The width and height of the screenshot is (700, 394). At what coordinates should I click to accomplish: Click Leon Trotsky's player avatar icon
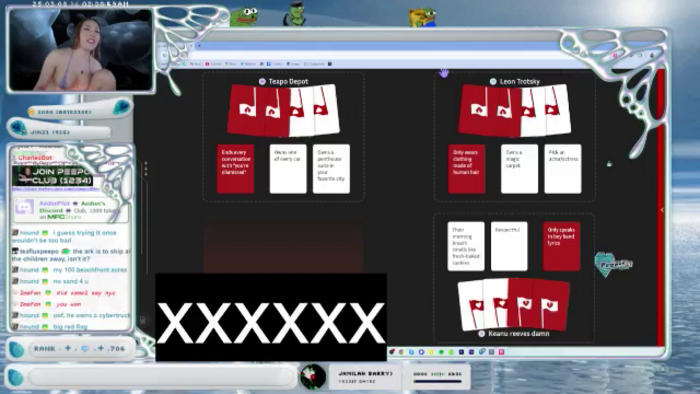(493, 81)
